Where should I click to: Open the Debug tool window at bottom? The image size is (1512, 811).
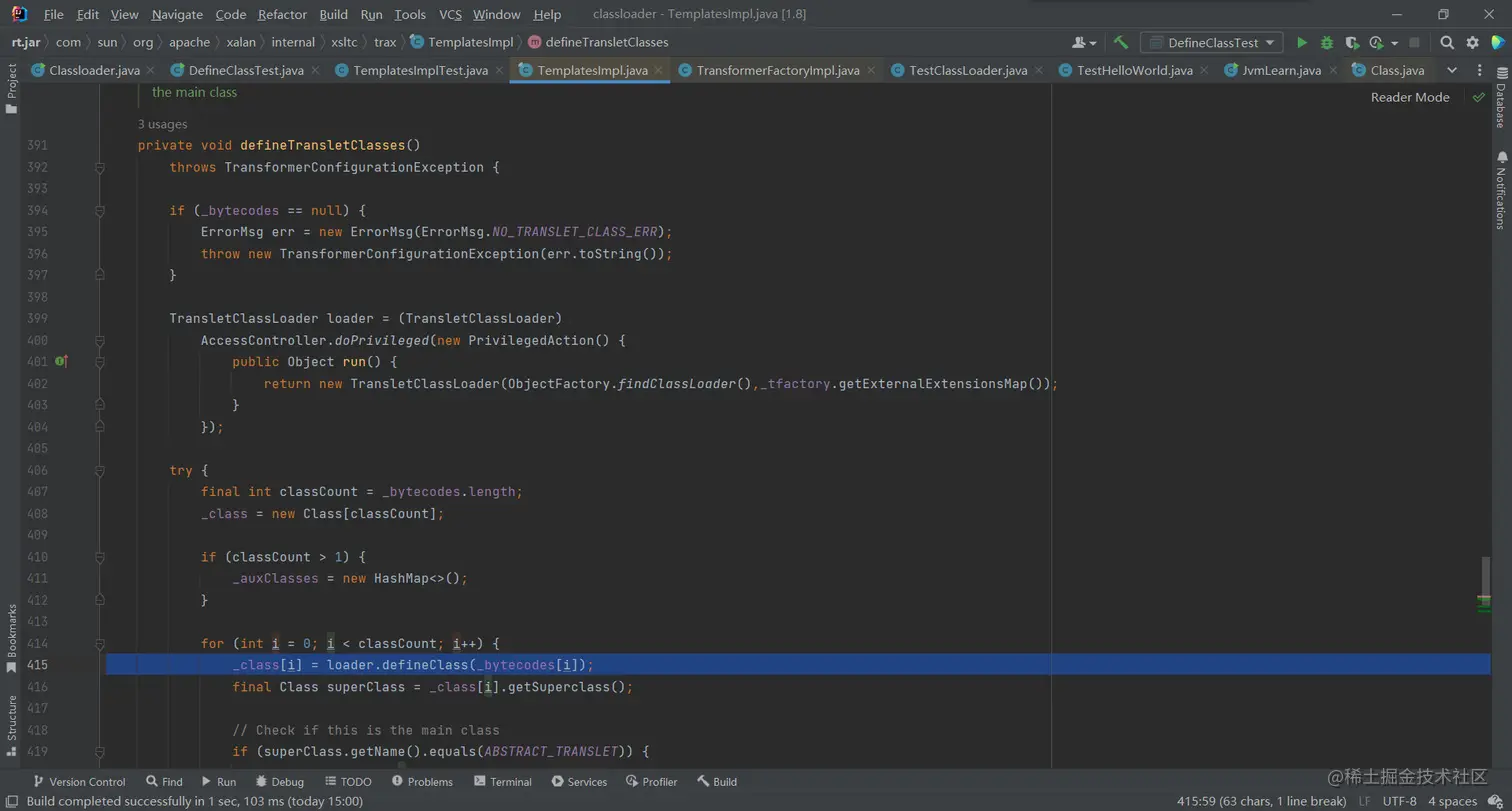click(x=279, y=782)
